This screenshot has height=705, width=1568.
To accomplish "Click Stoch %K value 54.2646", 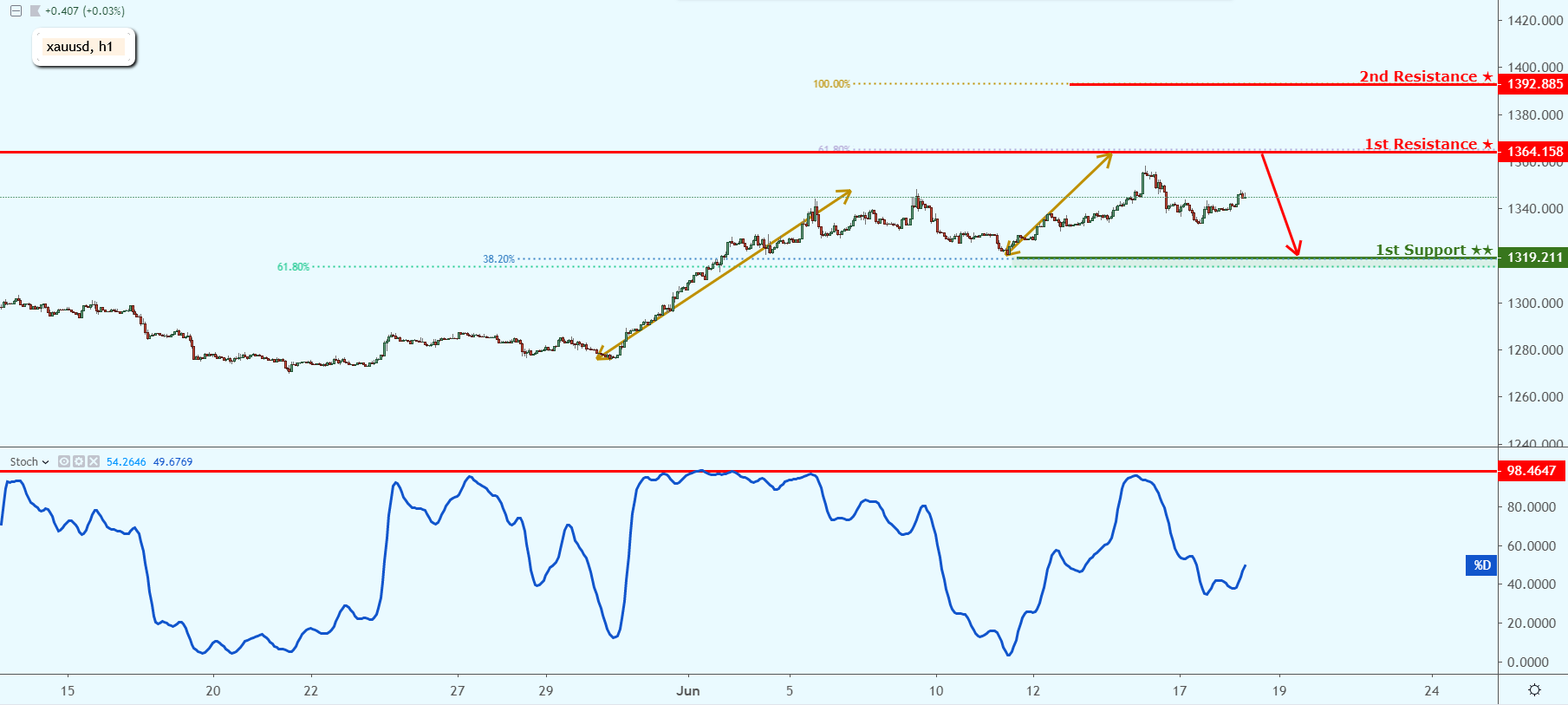I will (127, 462).
